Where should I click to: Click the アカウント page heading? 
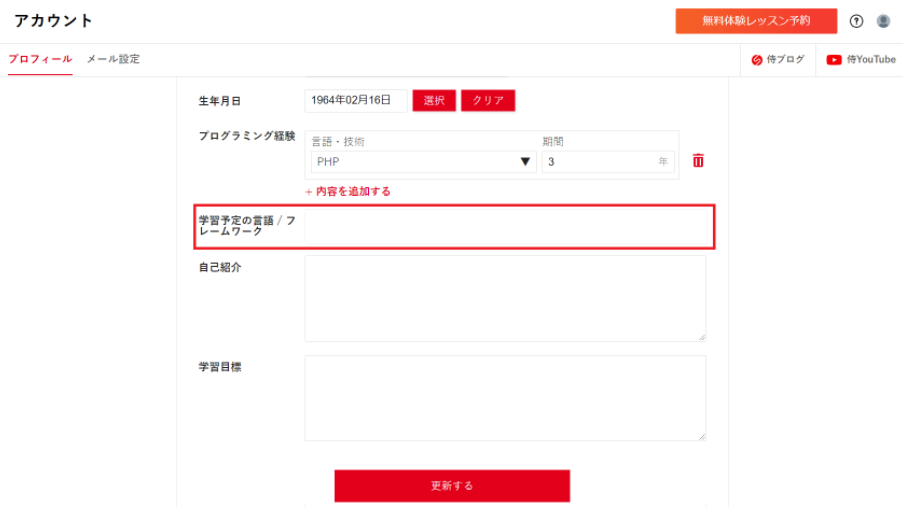(54, 21)
